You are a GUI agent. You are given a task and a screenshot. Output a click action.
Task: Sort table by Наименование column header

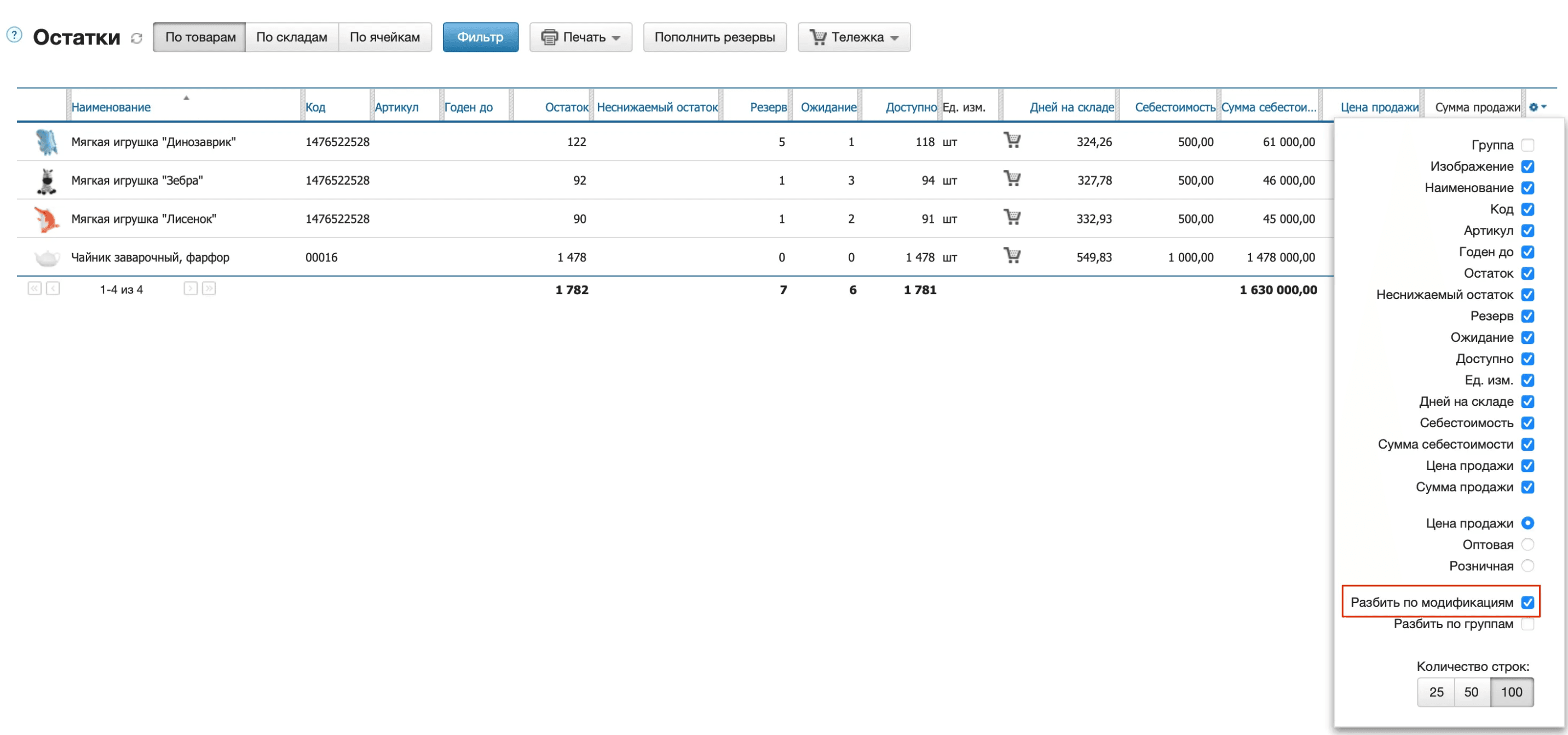(111, 107)
